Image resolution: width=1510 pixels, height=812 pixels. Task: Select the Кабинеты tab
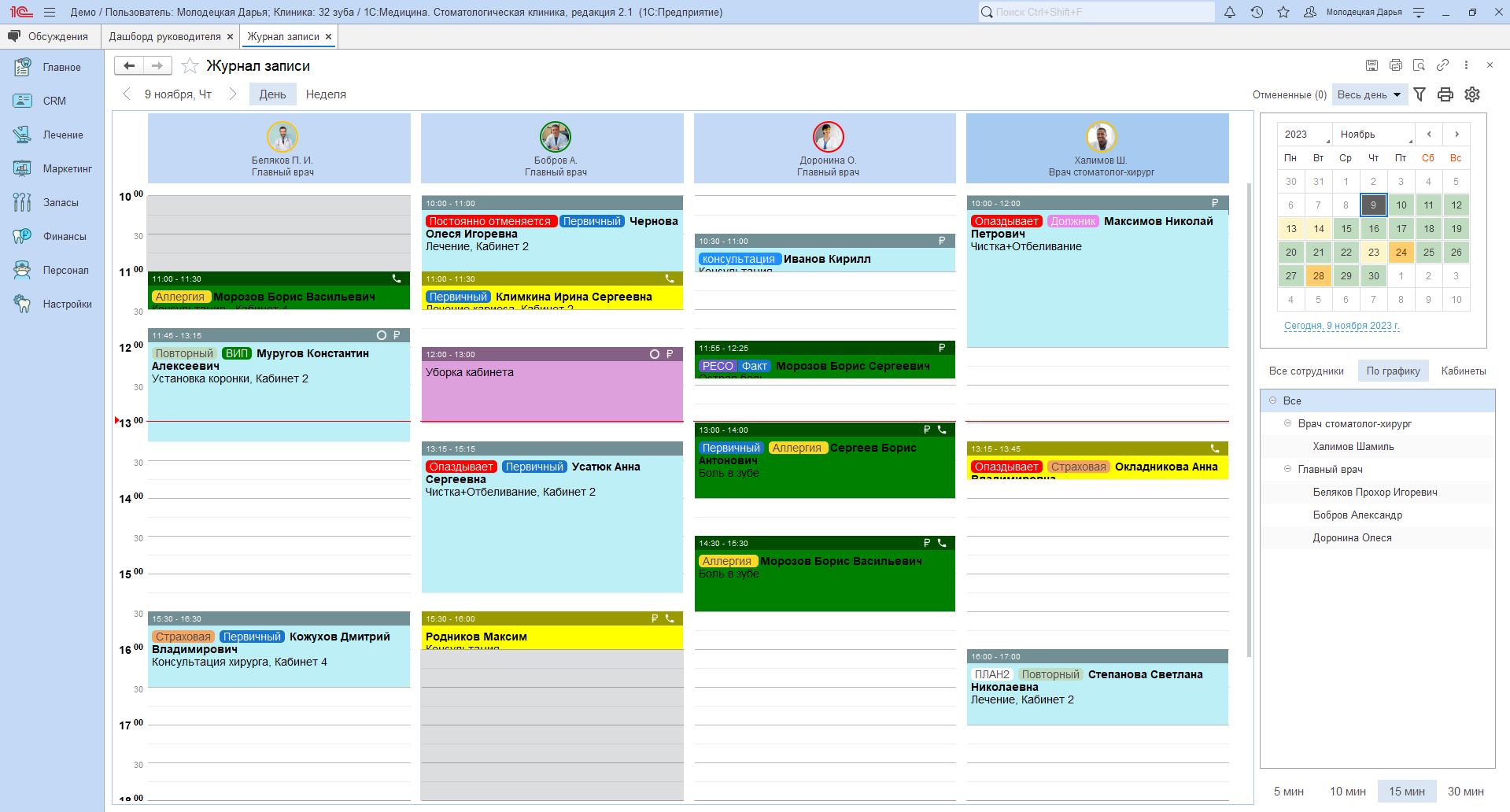click(1463, 371)
